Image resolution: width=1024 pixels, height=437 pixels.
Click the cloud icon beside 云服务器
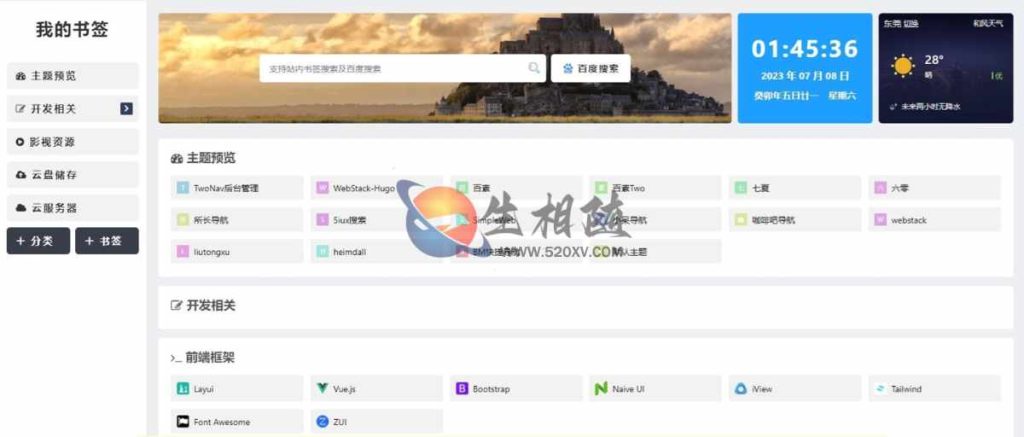click(x=20, y=208)
